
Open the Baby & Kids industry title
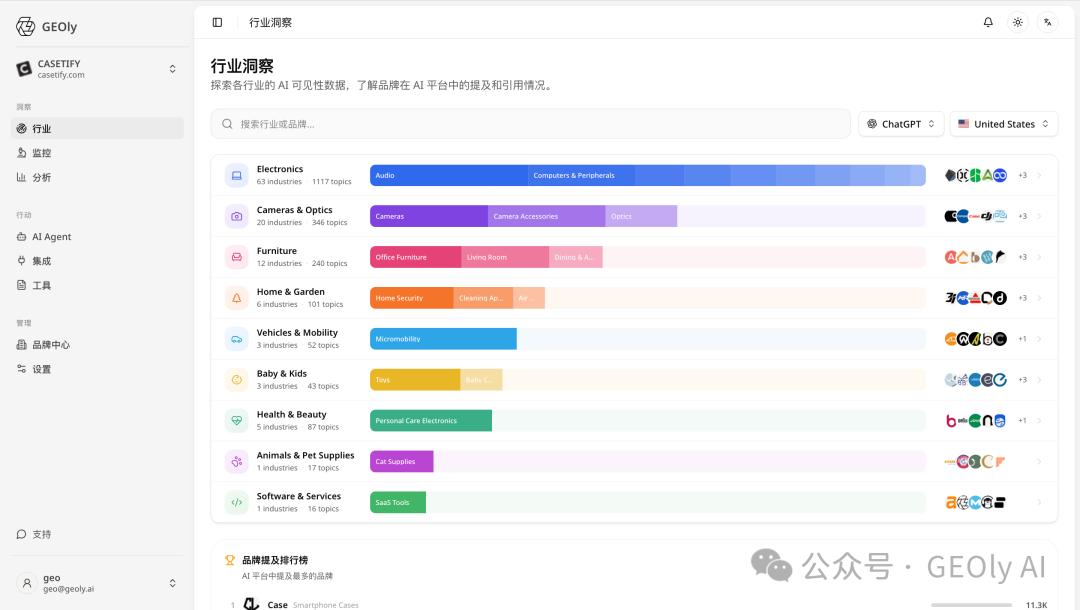tap(282, 373)
